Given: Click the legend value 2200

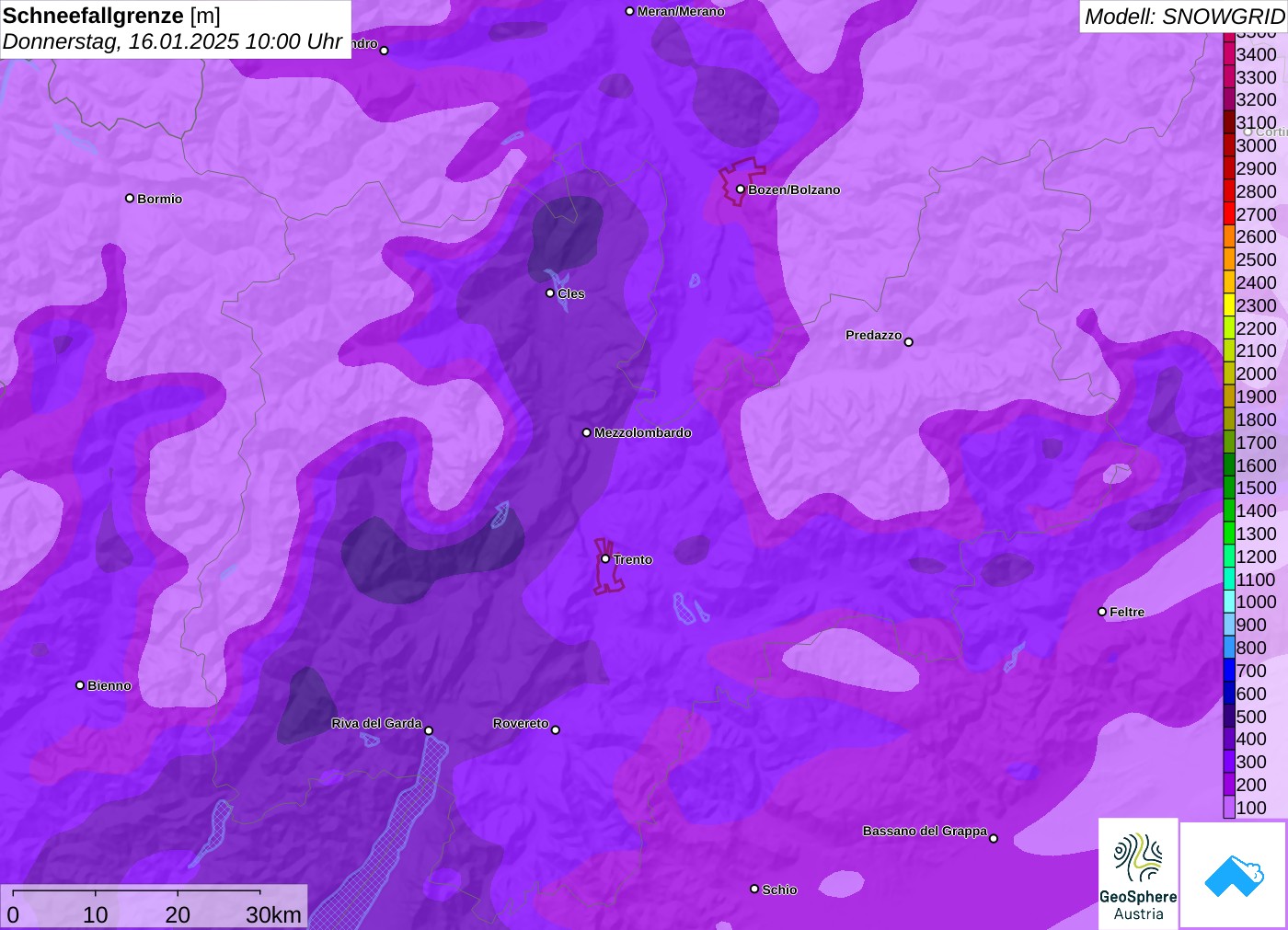Looking at the screenshot, I should click(x=1256, y=328).
